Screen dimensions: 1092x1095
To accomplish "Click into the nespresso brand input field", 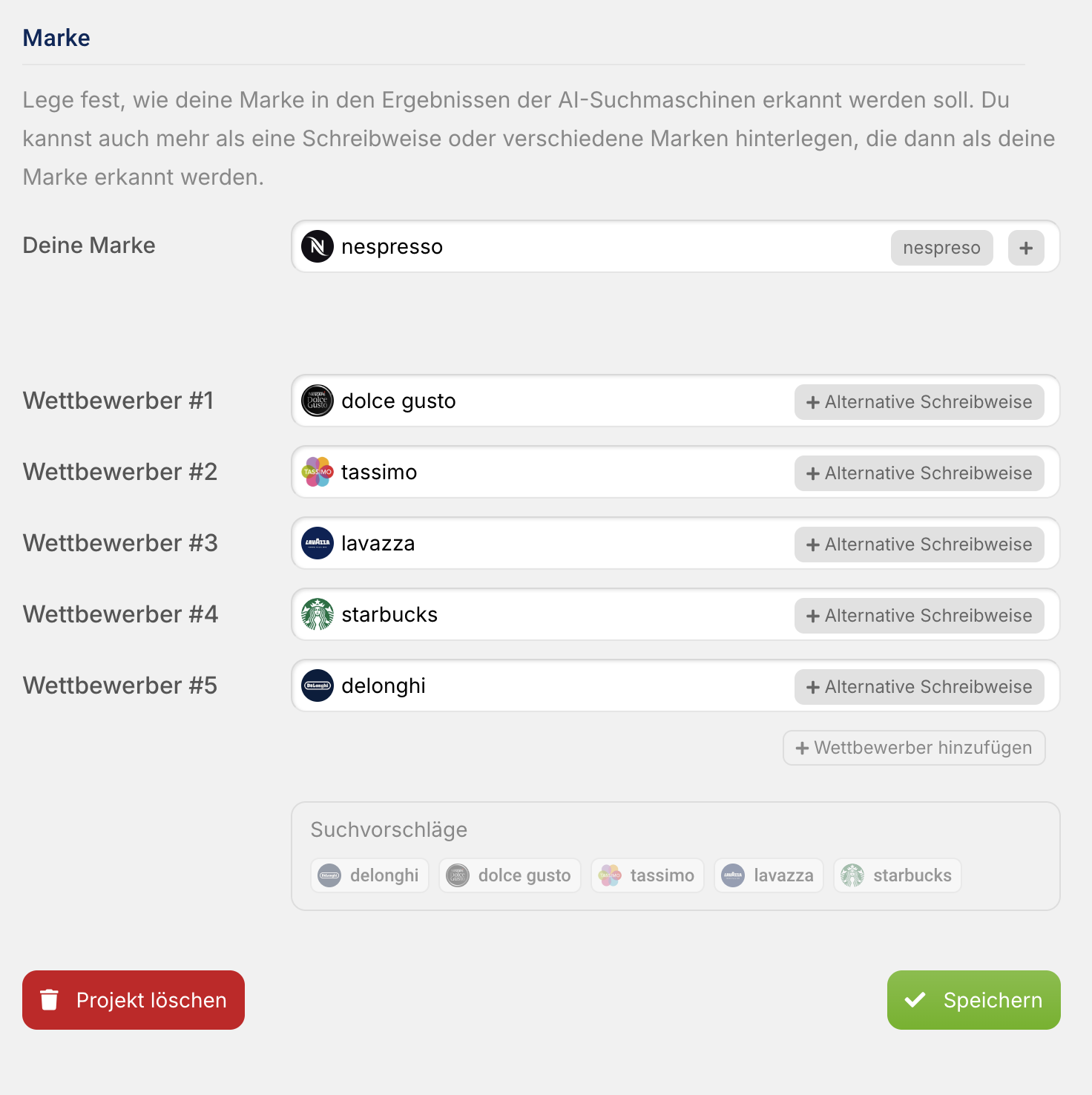I will [x=593, y=247].
